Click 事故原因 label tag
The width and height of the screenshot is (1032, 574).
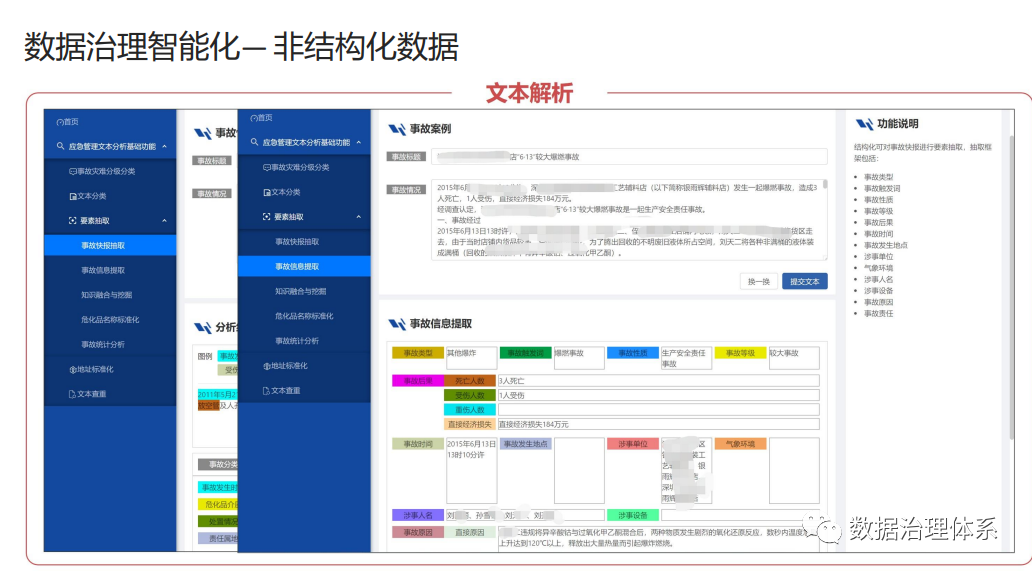coord(418,533)
